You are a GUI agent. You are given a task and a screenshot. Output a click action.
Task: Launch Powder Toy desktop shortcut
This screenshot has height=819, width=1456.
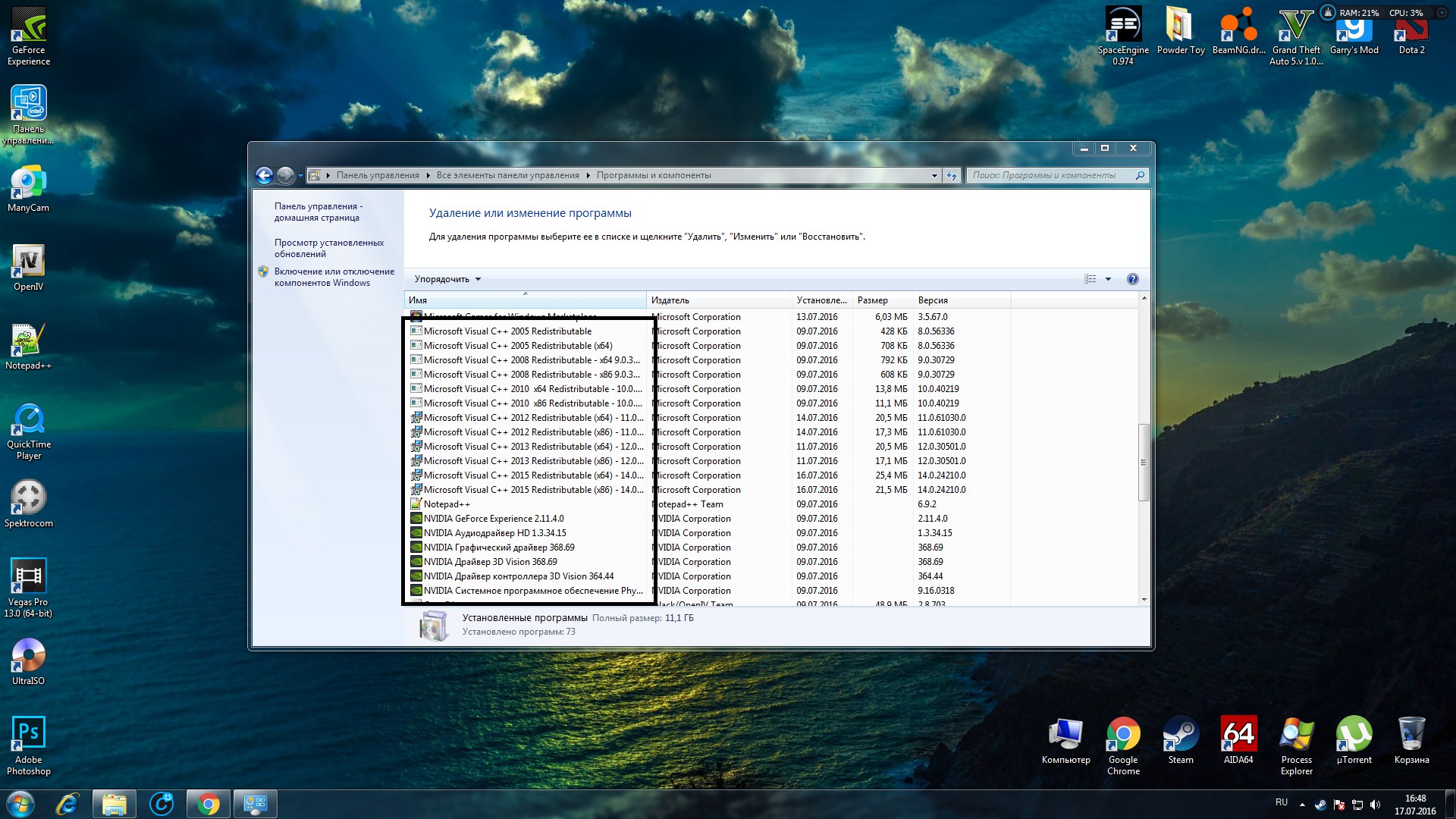1181,31
